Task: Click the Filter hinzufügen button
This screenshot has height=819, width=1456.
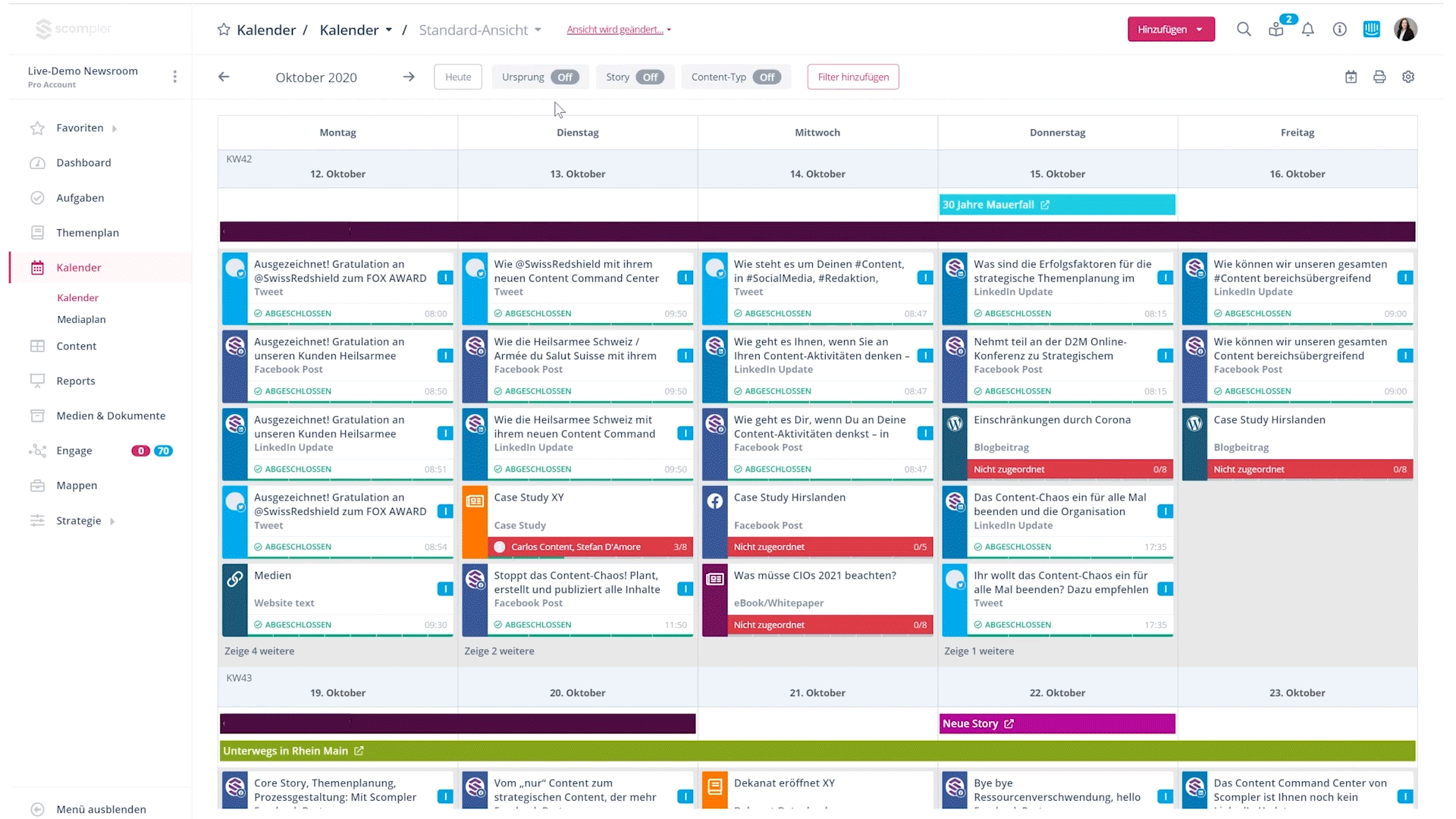Action: click(x=853, y=77)
